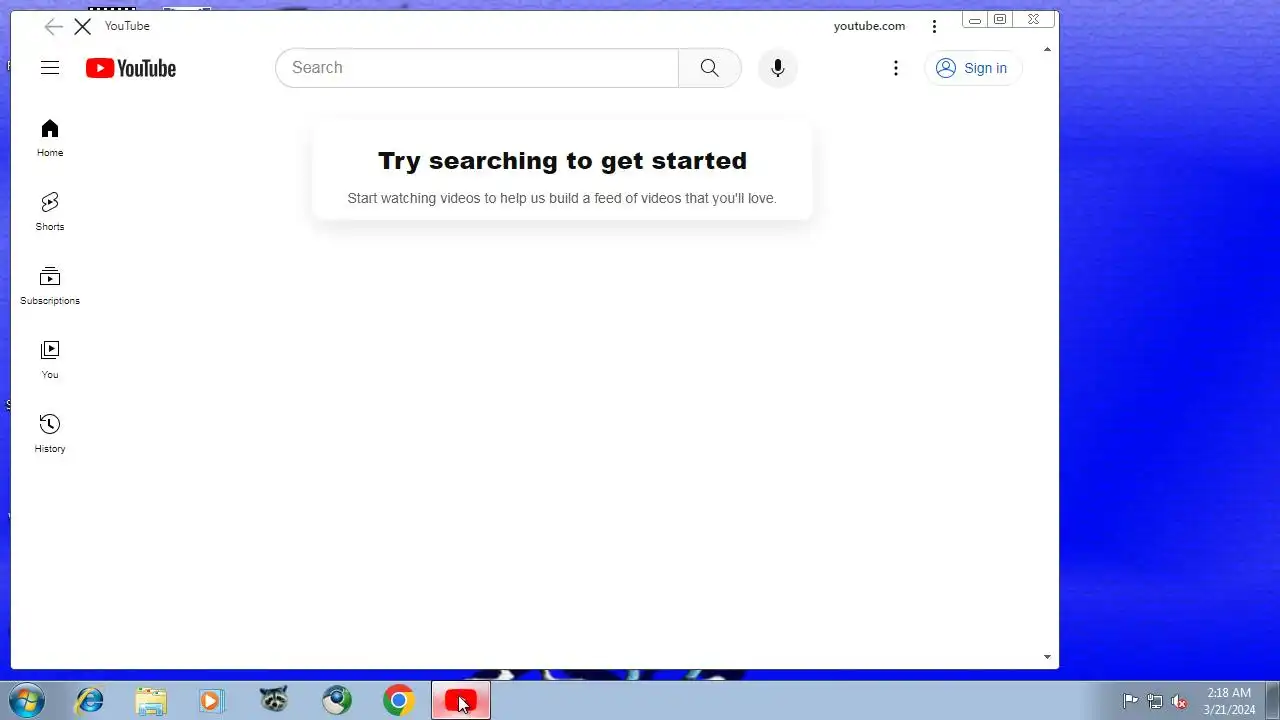Viewport: 1280px width, 720px height.
Task: Open the hamburger guide menu
Action: (x=50, y=68)
